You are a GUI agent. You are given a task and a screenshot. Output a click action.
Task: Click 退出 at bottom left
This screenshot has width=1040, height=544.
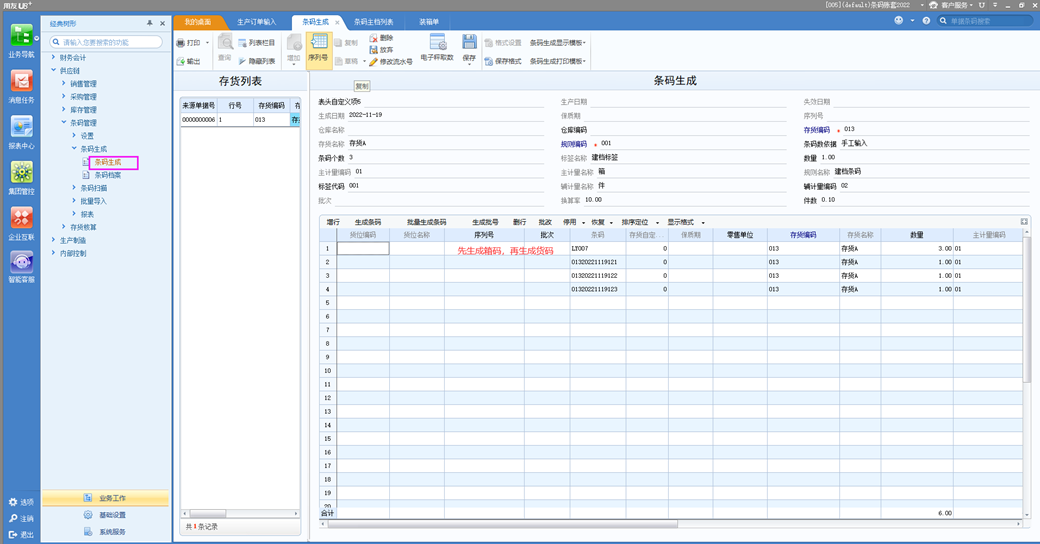coord(21,535)
